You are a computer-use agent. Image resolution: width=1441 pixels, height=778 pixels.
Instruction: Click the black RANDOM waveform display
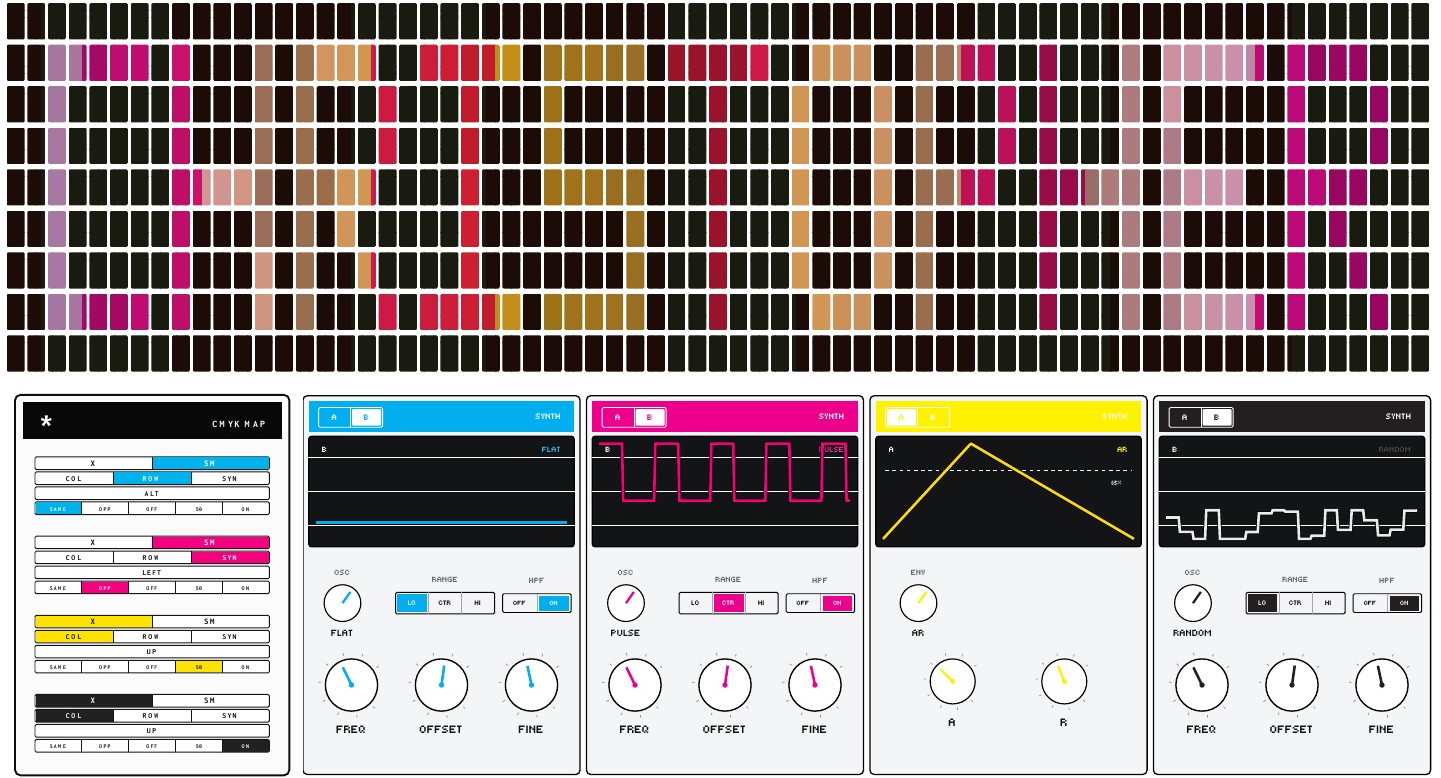(x=1292, y=491)
